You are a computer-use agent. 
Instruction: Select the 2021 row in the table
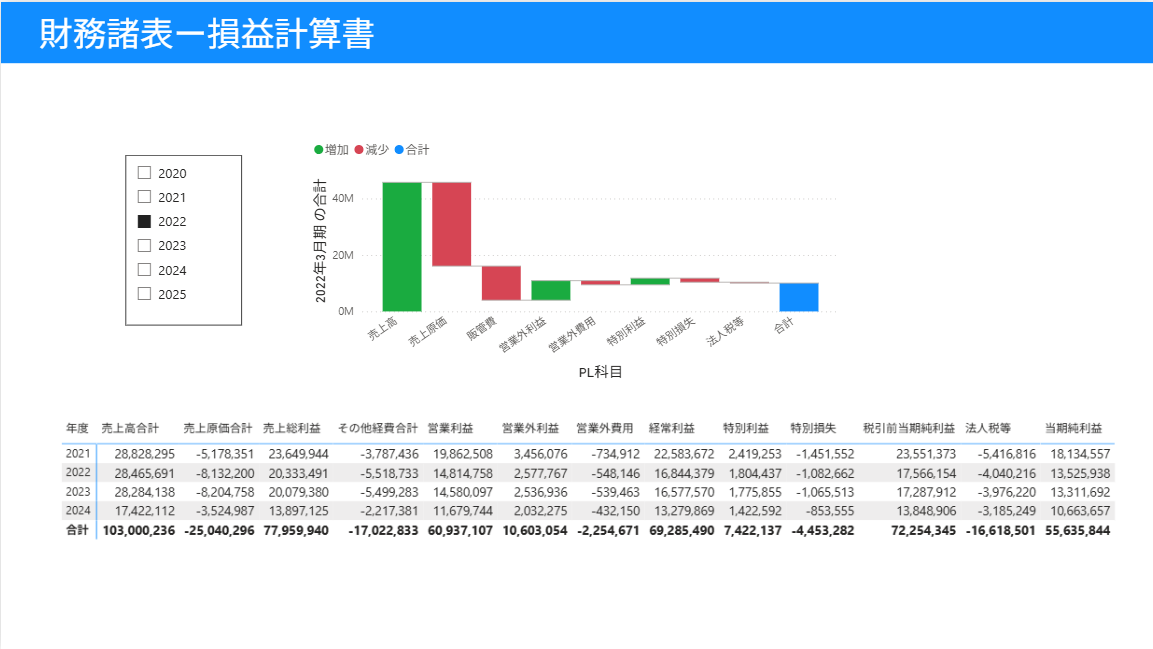(x=78, y=453)
